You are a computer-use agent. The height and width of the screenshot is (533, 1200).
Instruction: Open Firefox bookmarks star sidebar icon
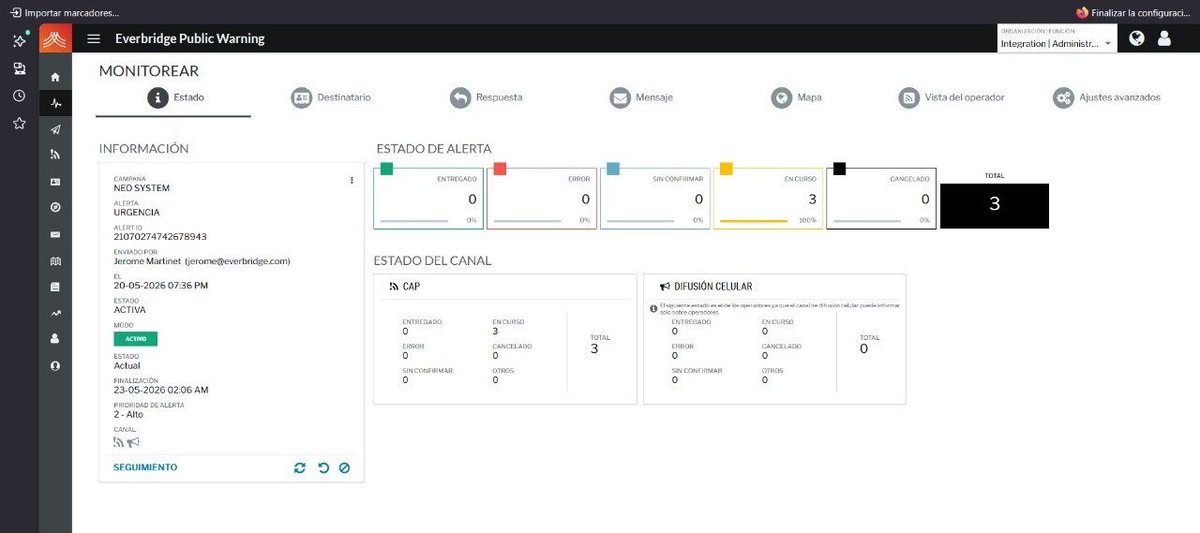19,123
